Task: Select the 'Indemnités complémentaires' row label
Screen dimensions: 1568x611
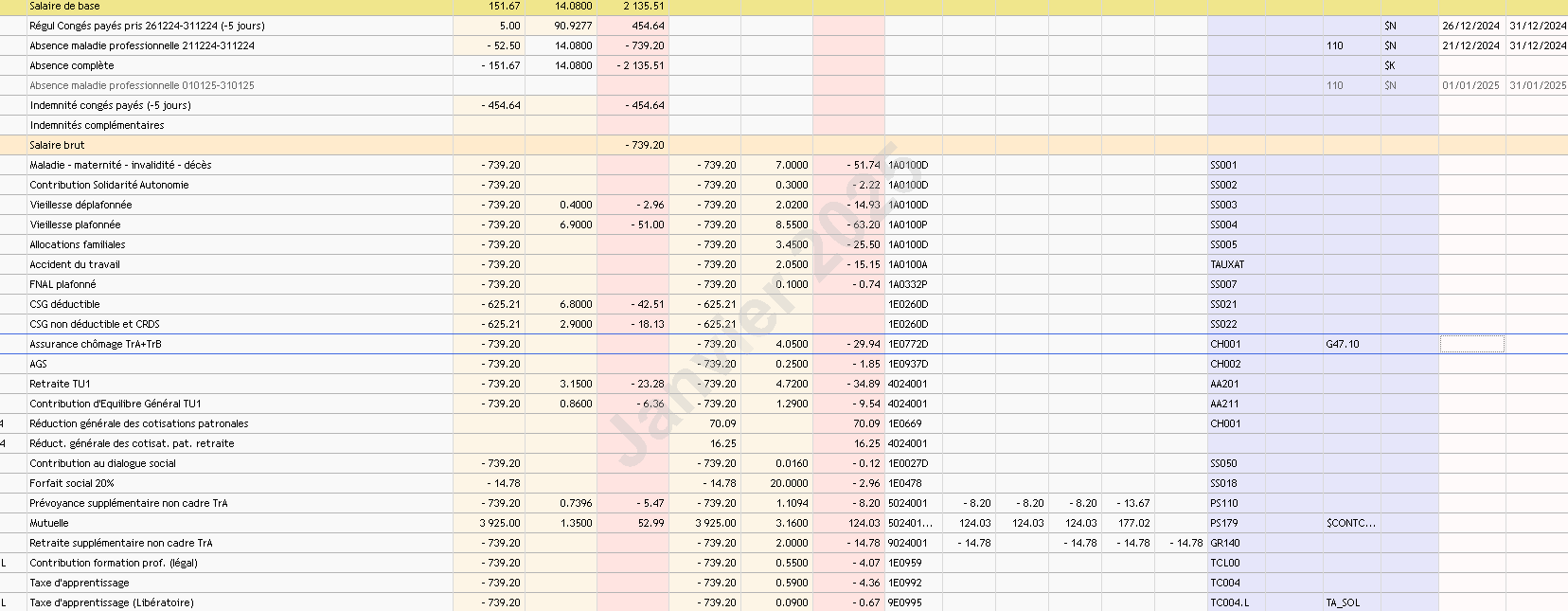Action: (97, 125)
